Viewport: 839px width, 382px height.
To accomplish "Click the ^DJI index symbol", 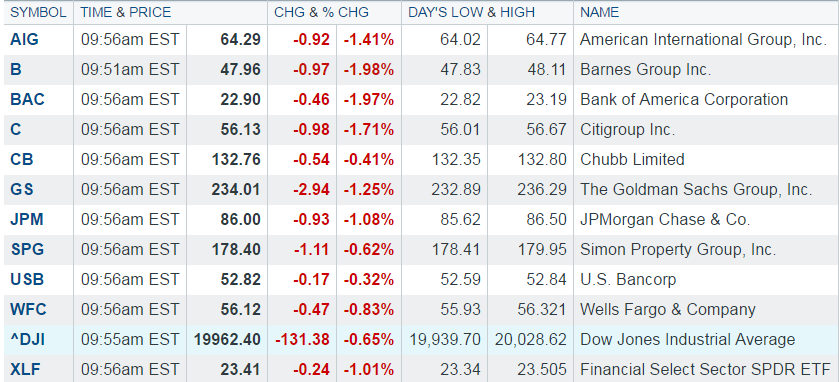I will pos(28,339).
